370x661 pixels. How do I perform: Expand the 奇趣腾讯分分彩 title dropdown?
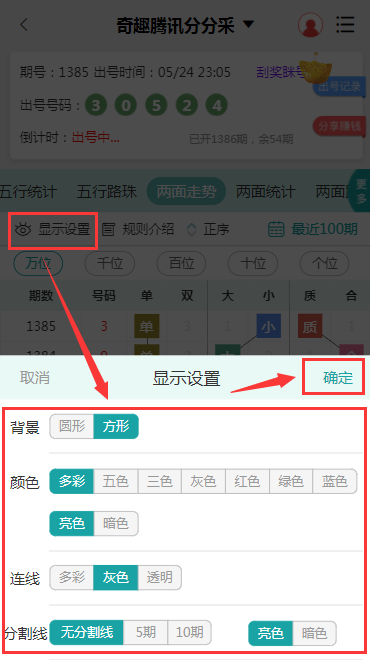pos(249,24)
